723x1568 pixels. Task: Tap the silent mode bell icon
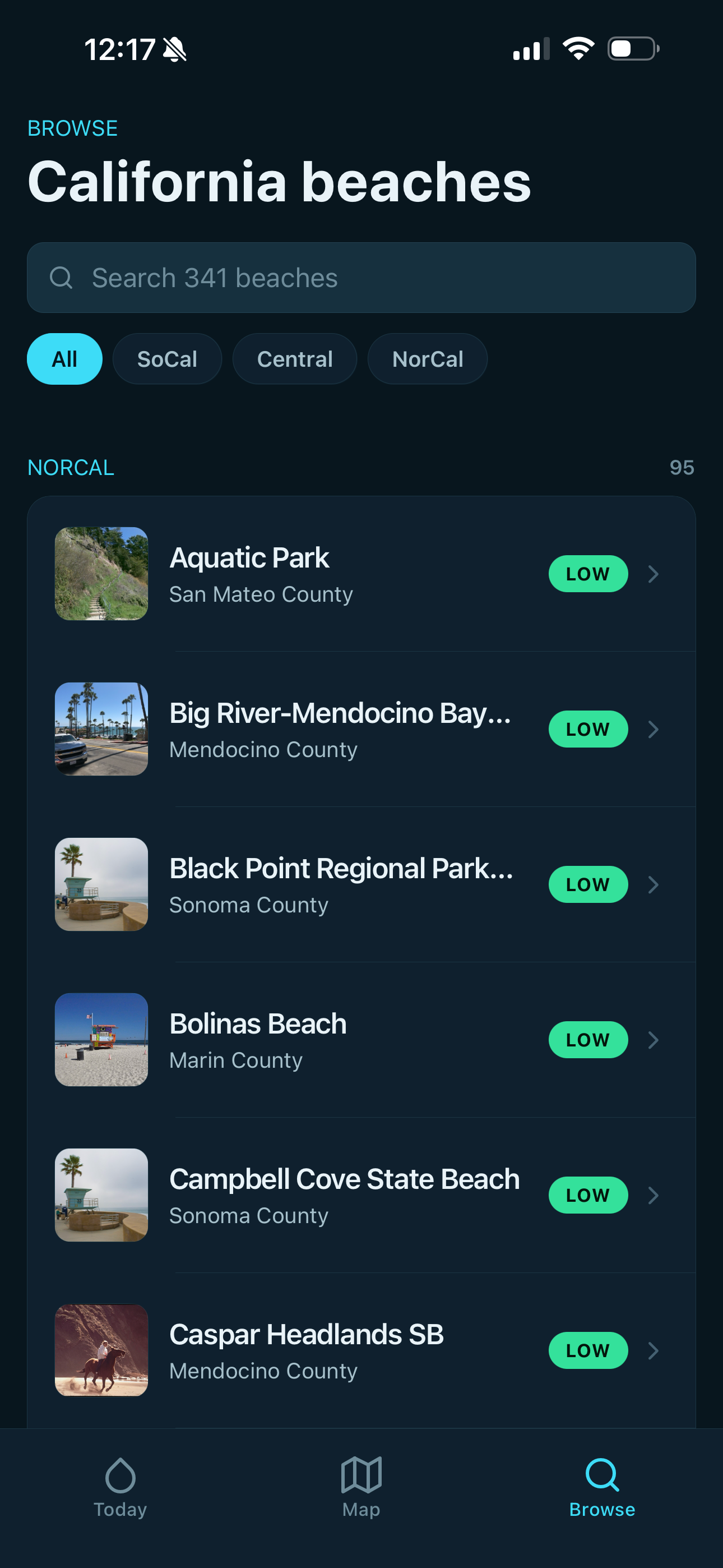[175, 49]
